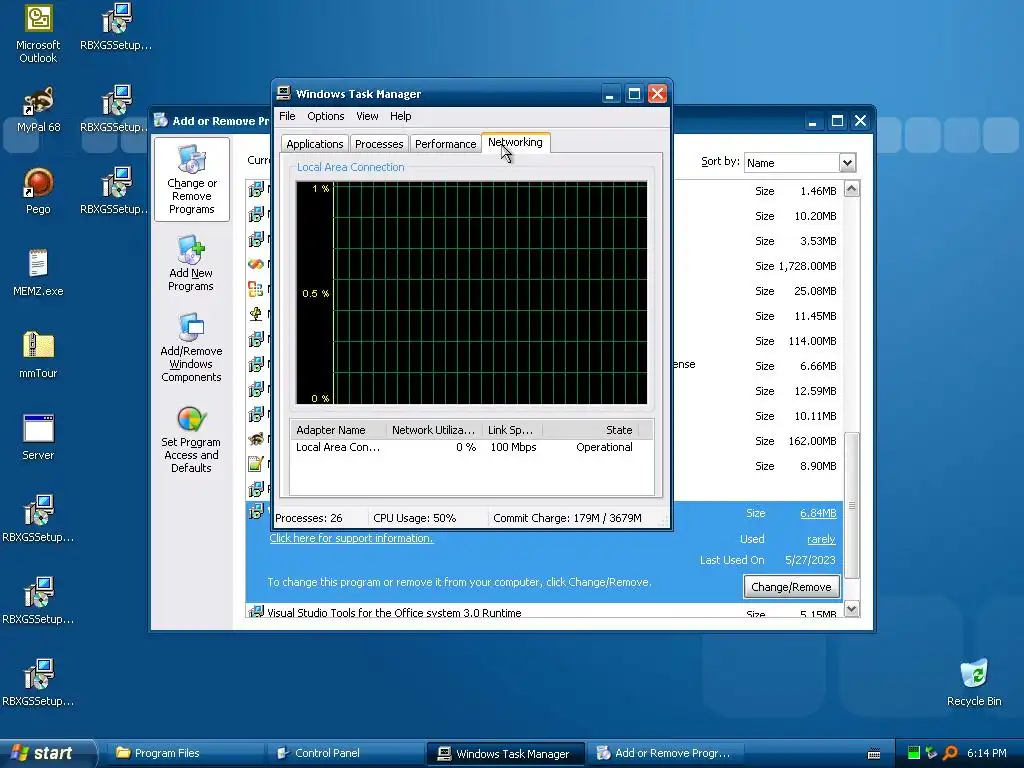Image resolution: width=1024 pixels, height=768 pixels.
Task: Open MyPal 68 desktop shortcut
Action: [38, 110]
